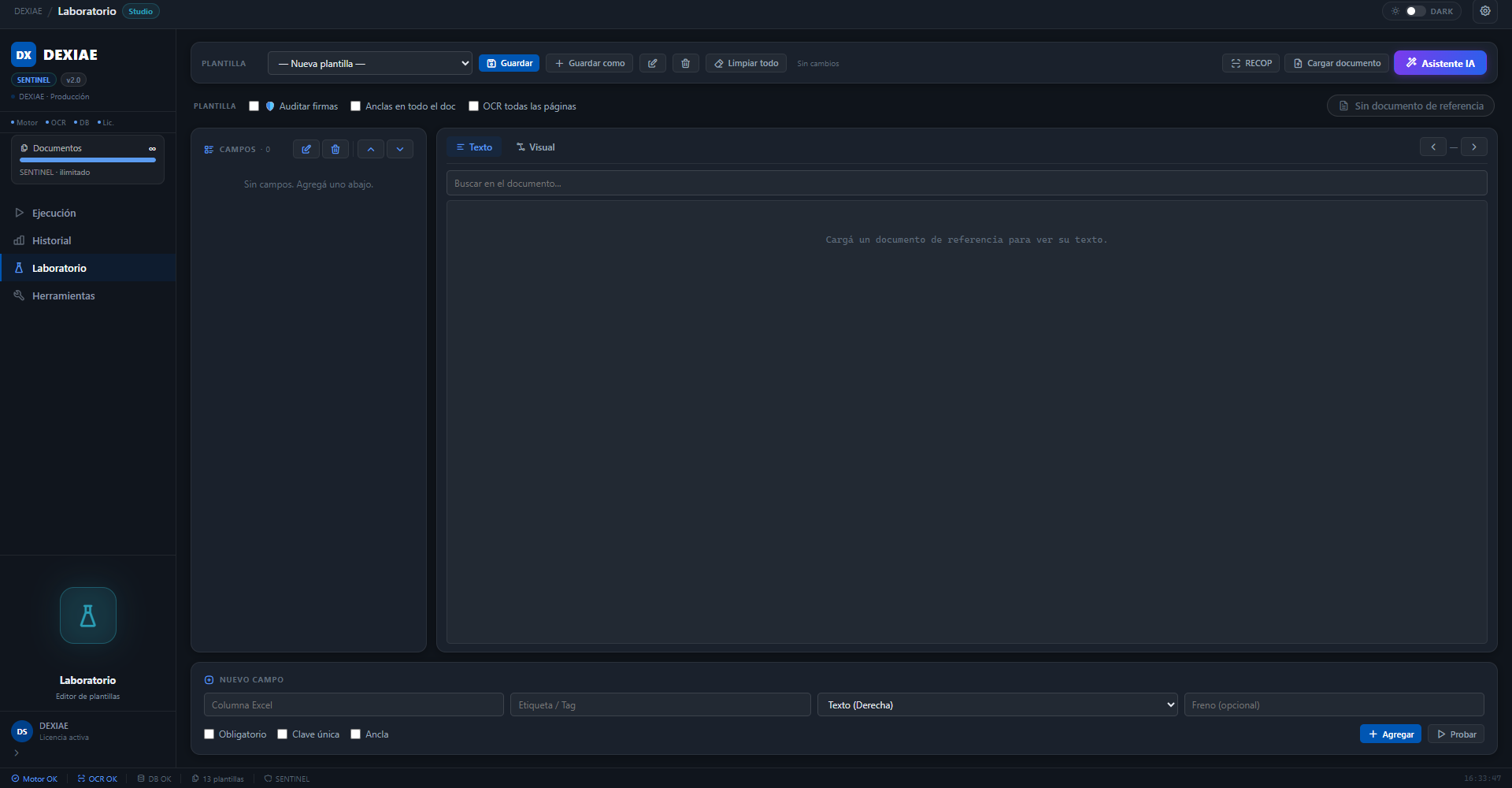Move field down with the down arrow

coord(400,149)
